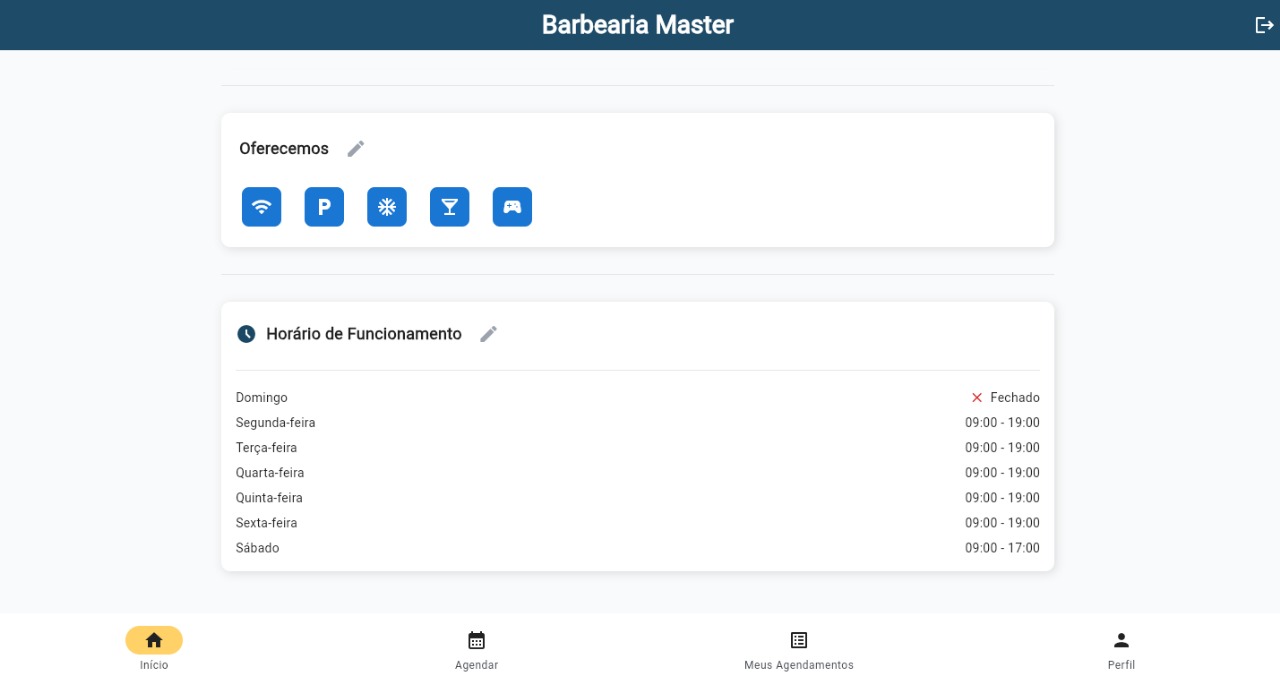Go to the Início tab
This screenshot has width=1280, height=684.
(154, 649)
